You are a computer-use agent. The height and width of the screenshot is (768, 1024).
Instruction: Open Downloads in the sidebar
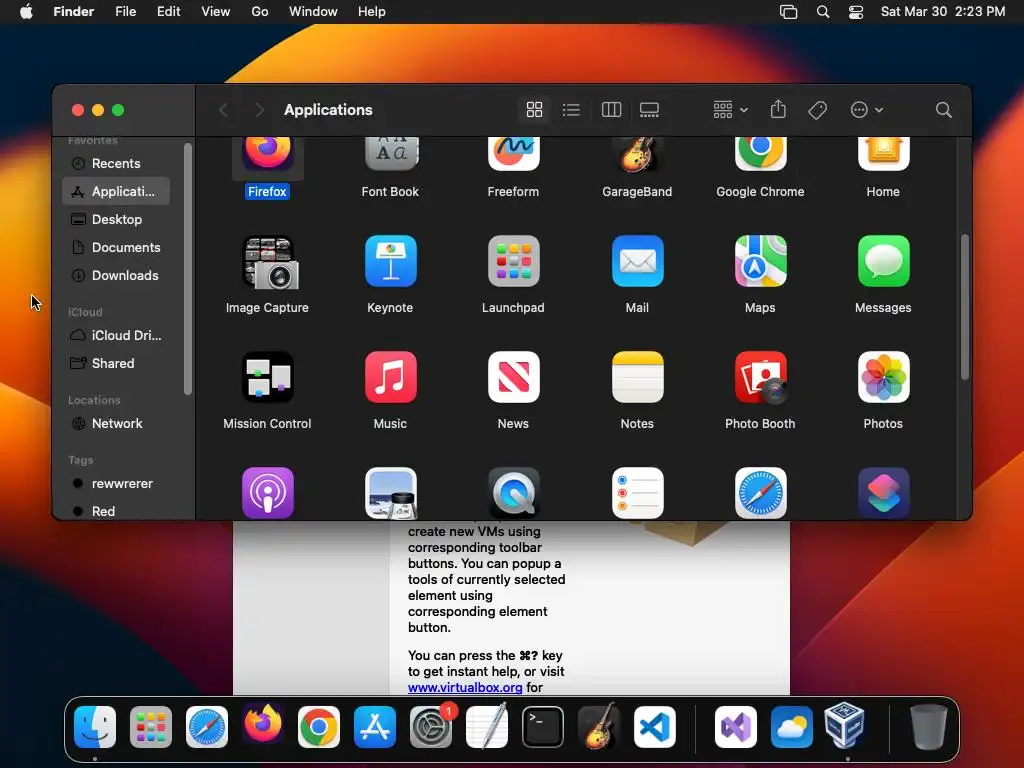(116, 276)
